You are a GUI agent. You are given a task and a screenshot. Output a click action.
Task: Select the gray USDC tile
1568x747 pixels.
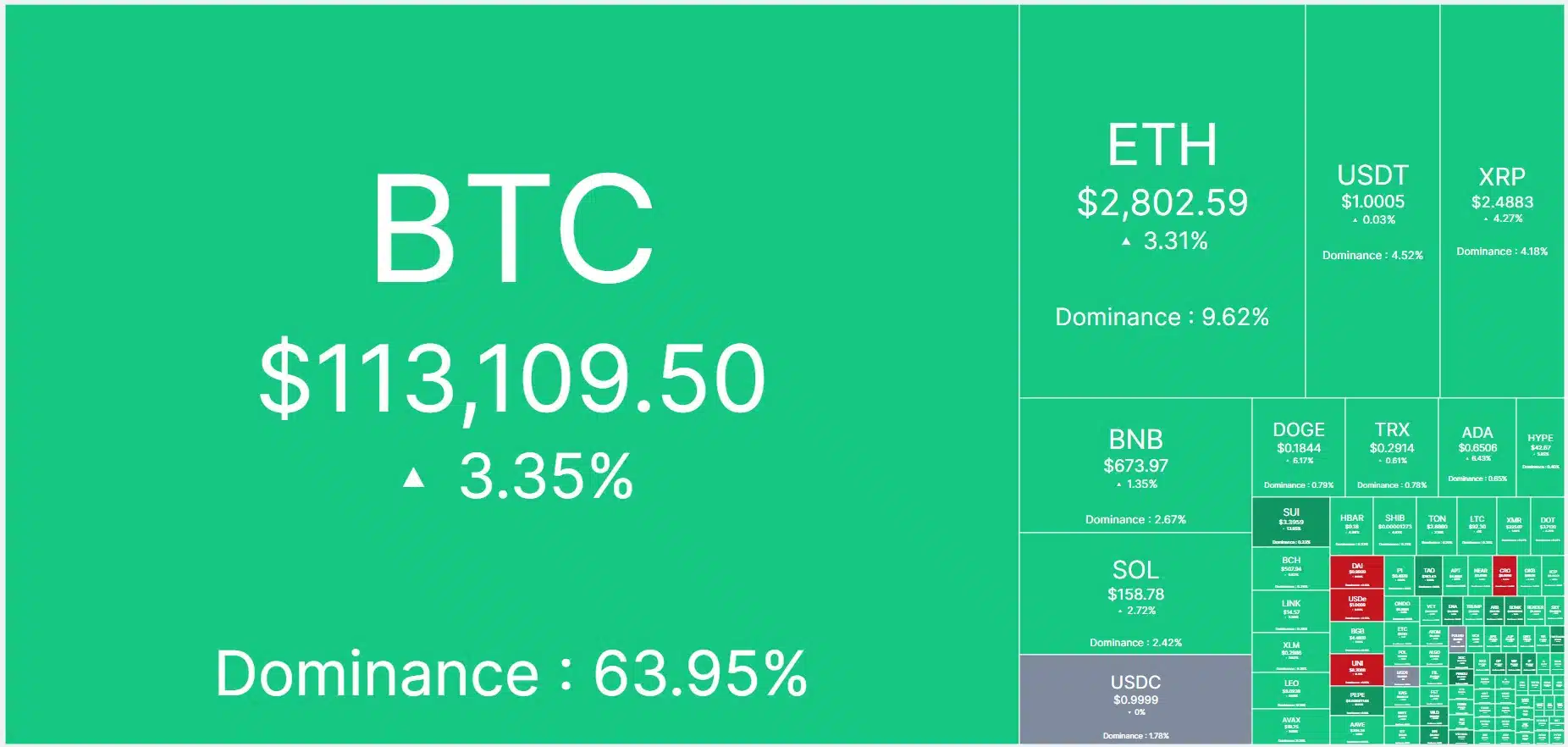click(1135, 700)
